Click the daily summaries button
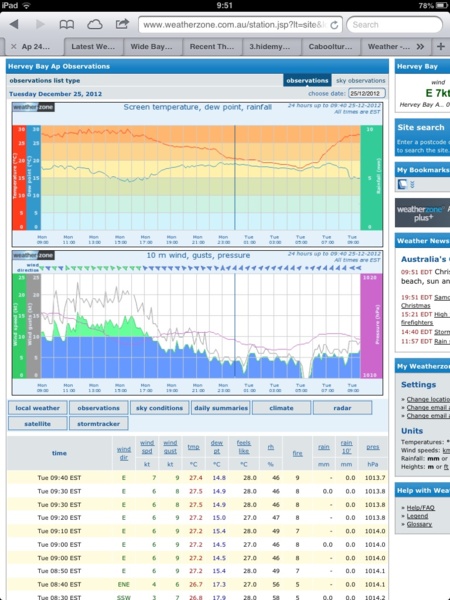 tap(220, 408)
